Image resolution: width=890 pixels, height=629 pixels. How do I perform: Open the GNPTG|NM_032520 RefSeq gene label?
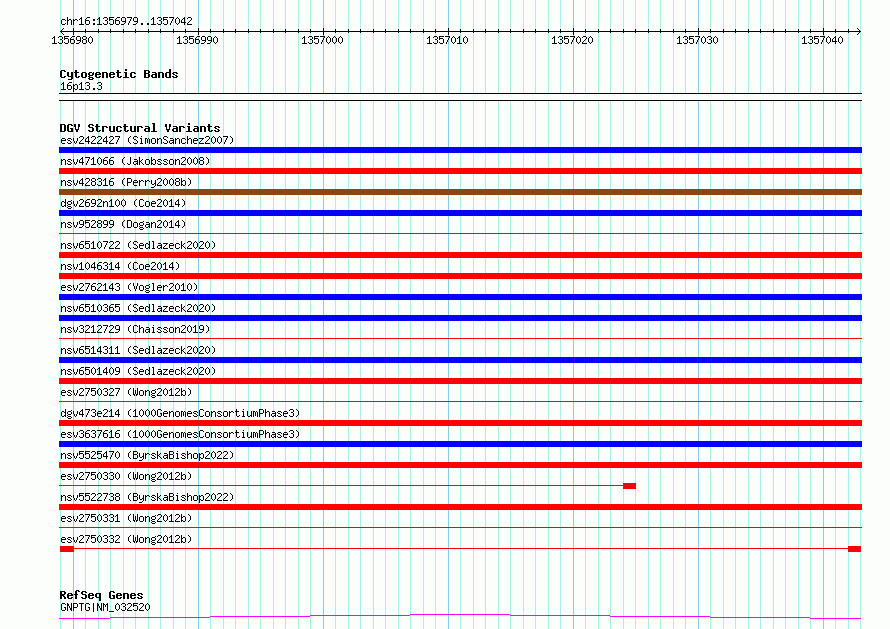pos(105,607)
